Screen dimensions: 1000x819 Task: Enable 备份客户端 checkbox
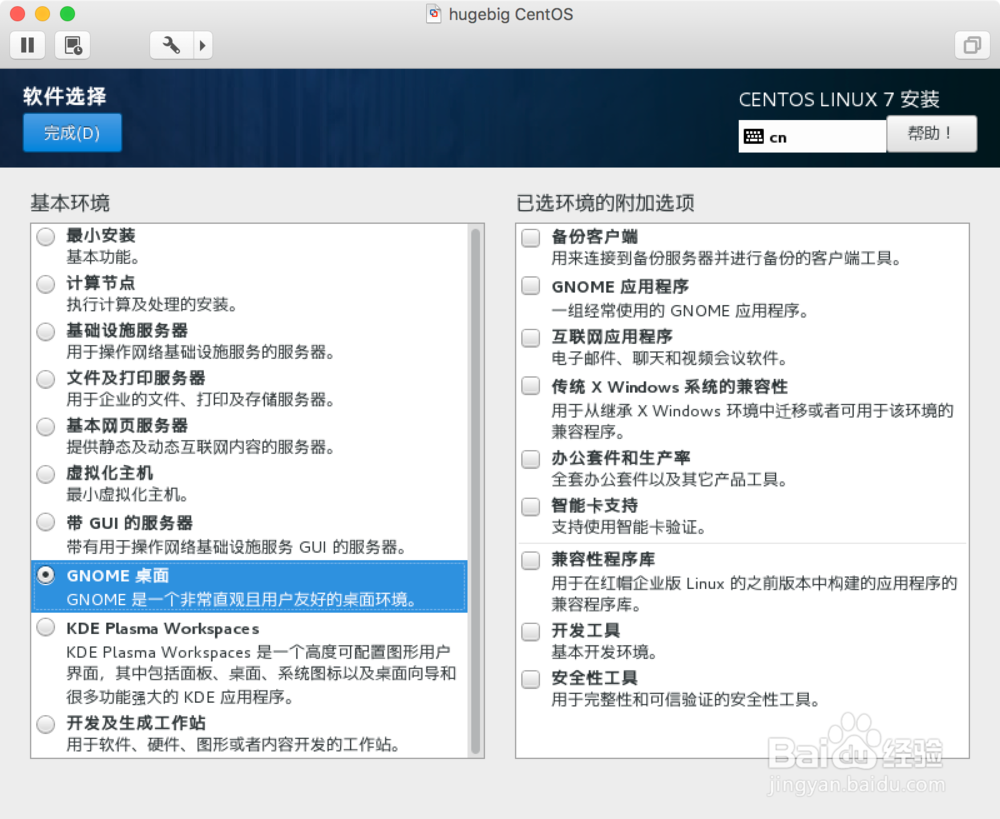tap(531, 237)
